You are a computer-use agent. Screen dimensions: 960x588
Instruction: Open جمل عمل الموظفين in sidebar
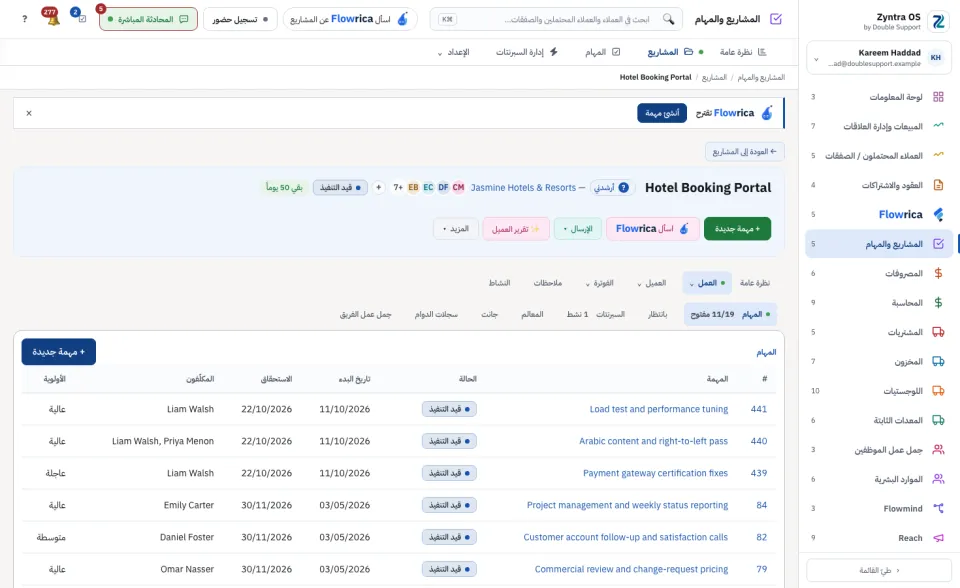pos(879,450)
